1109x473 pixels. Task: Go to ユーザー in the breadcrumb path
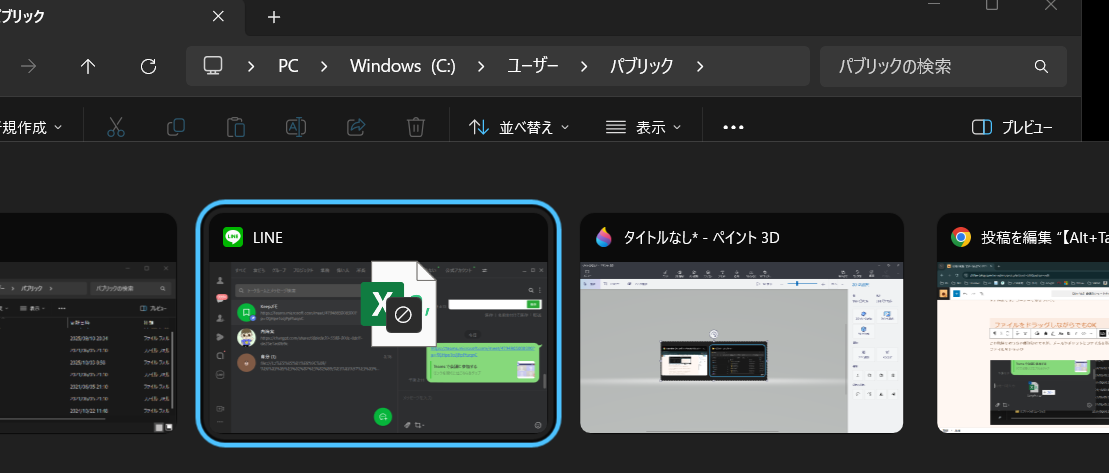click(547, 66)
